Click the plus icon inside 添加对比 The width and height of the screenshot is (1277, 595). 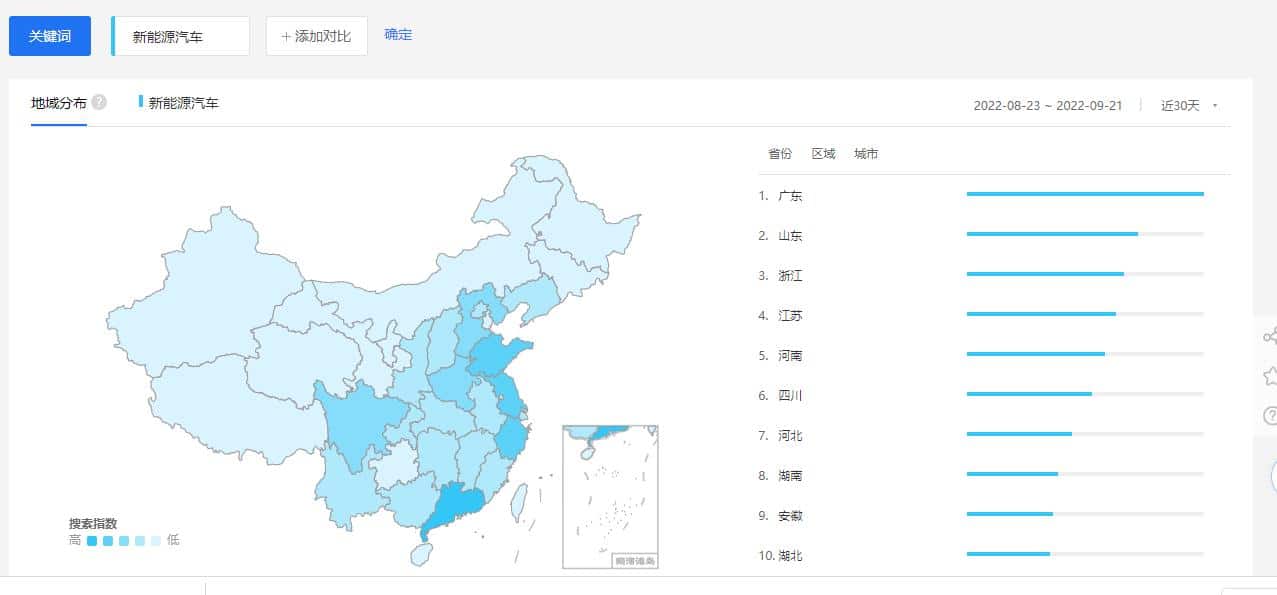(287, 35)
